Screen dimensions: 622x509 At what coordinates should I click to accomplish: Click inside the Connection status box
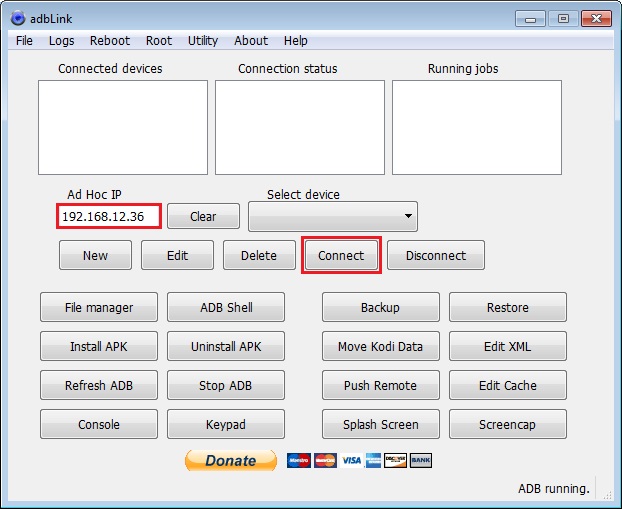[300, 127]
